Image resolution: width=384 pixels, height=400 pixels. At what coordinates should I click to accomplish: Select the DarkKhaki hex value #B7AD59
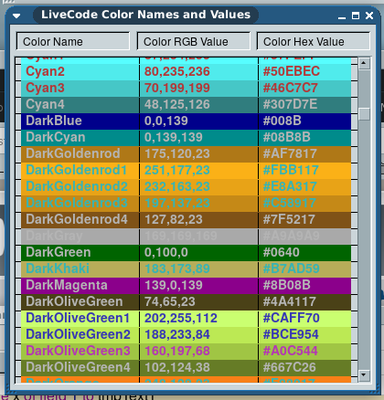(291, 269)
